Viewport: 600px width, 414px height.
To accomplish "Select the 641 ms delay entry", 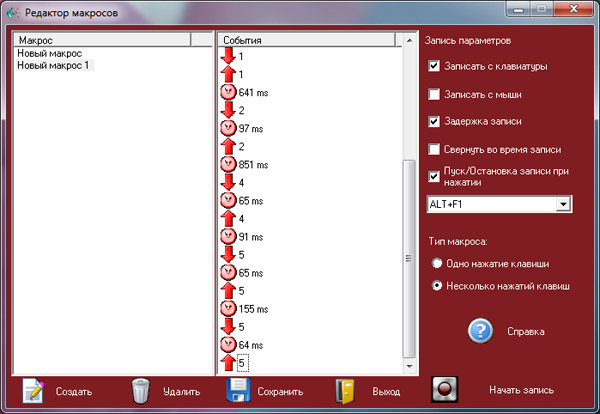I will 253,92.
